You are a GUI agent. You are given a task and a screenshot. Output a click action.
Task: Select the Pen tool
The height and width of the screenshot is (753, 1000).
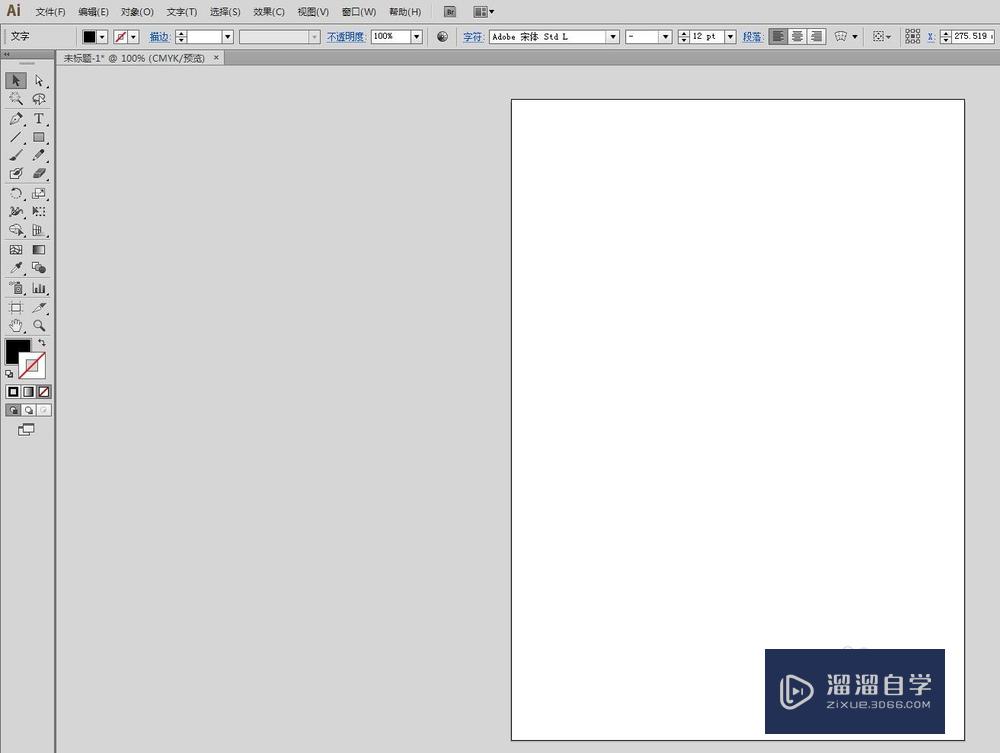16,119
